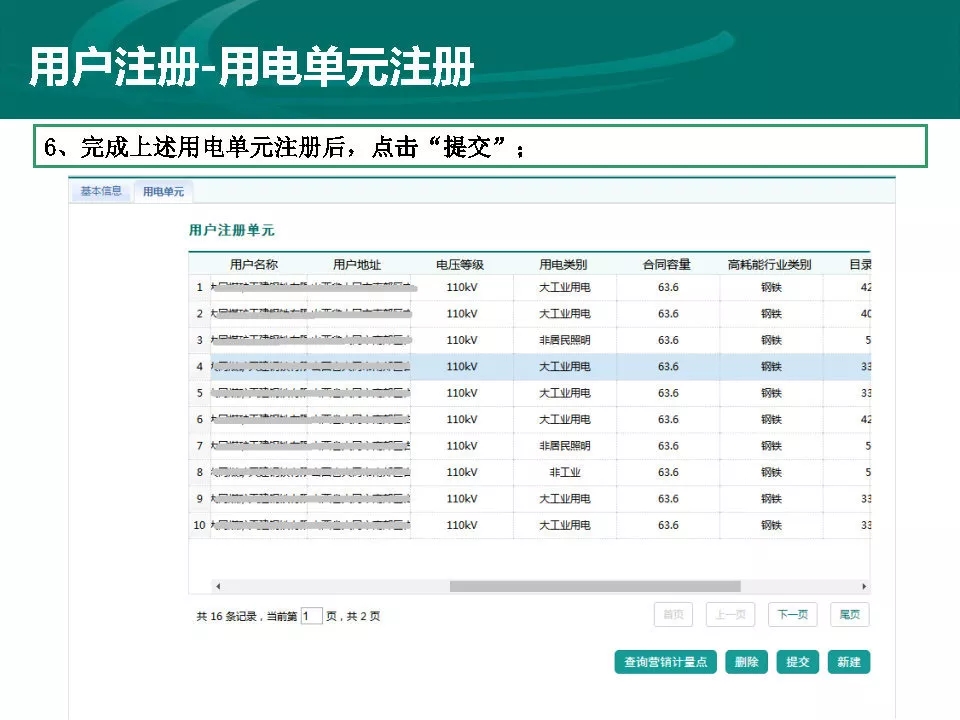This screenshot has width=960, height=720.
Task: Click the 首页 pagination button
Action: point(673,615)
